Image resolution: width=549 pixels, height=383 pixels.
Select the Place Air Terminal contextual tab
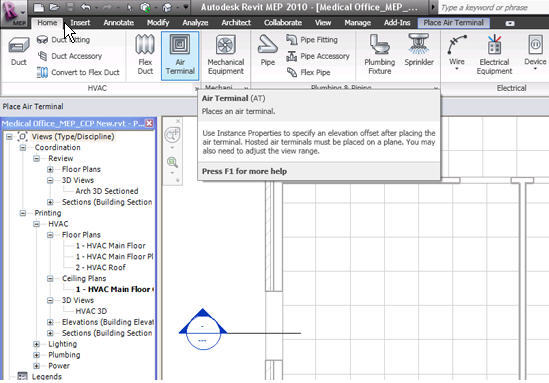(454, 23)
